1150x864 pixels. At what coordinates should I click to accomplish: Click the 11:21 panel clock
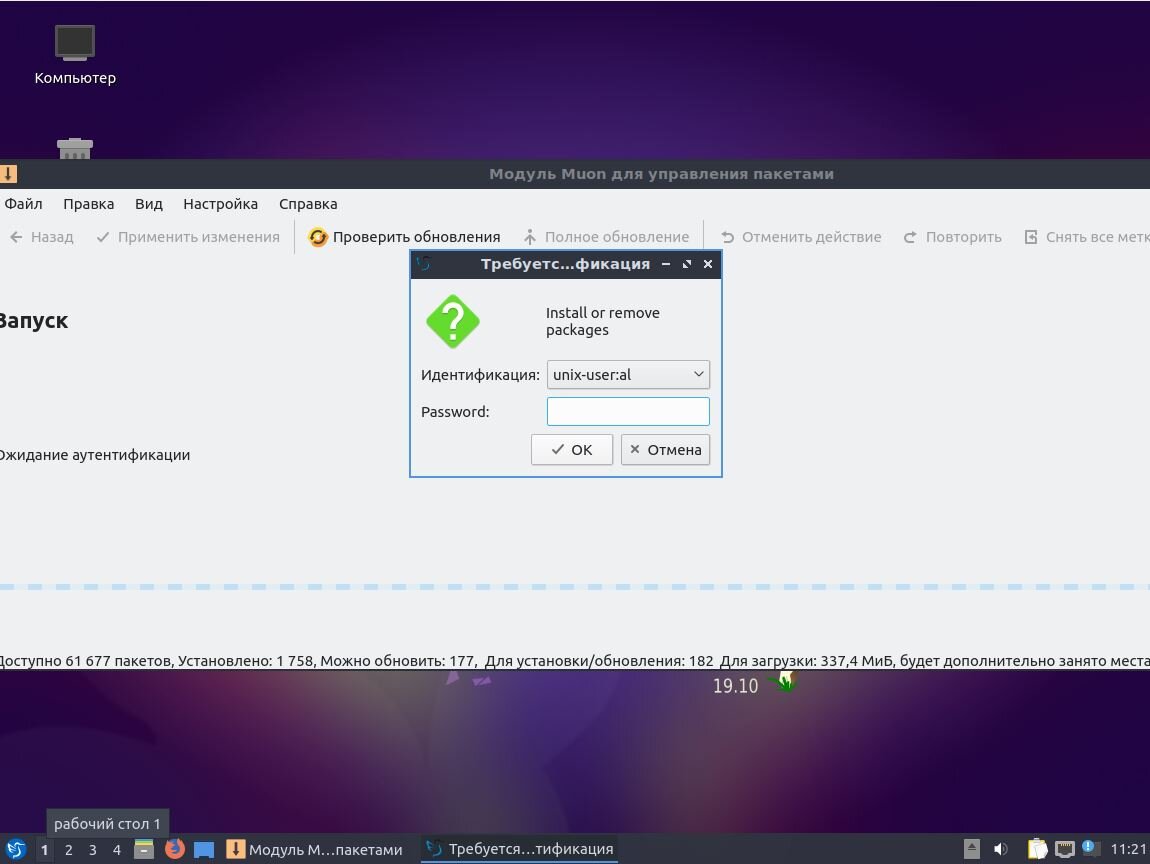click(1128, 849)
